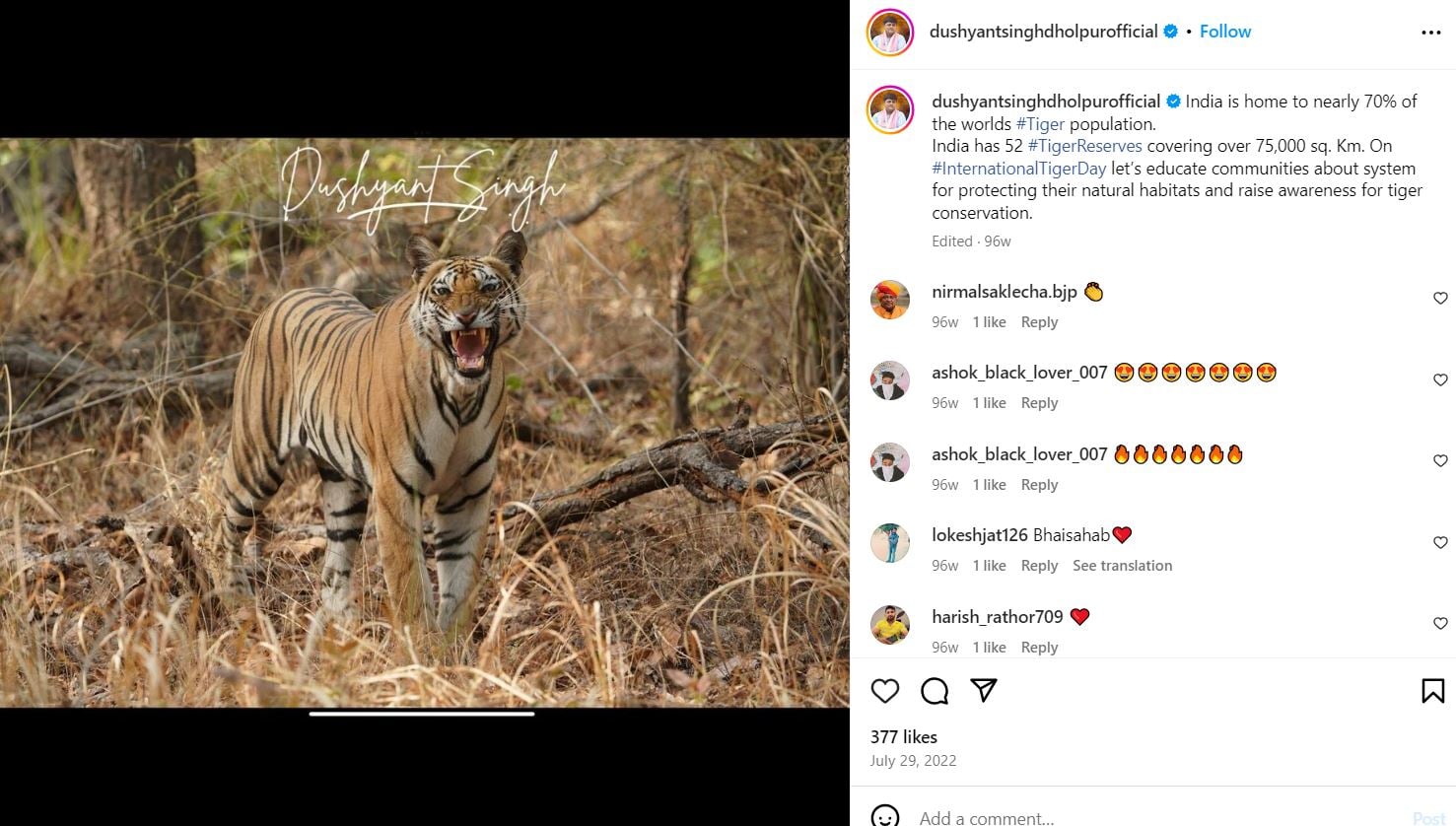
Task: Open ashok_black_lover_007's profile from heart-eyes comment
Action: click(1019, 373)
